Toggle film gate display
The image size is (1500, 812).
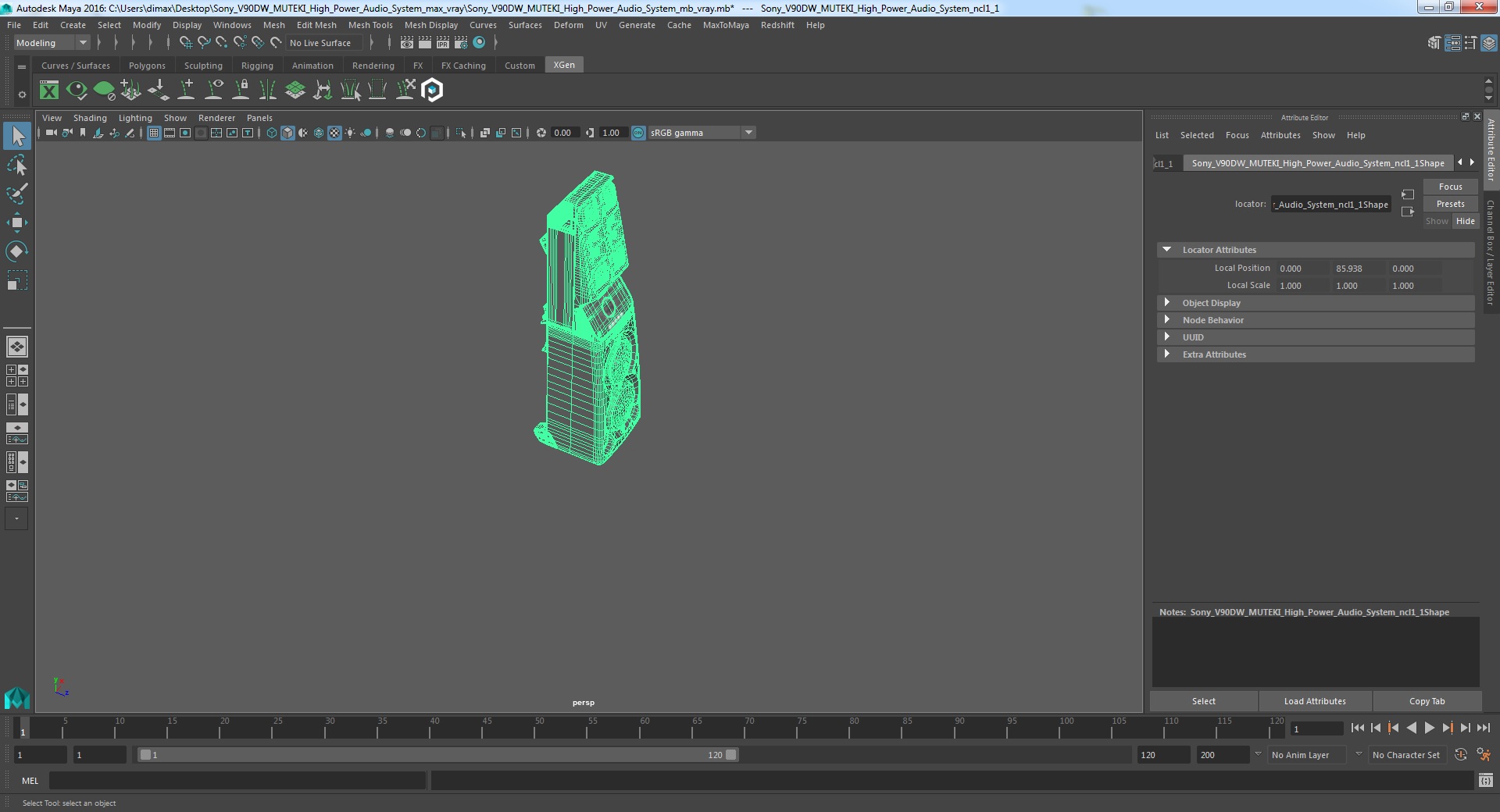point(170,133)
